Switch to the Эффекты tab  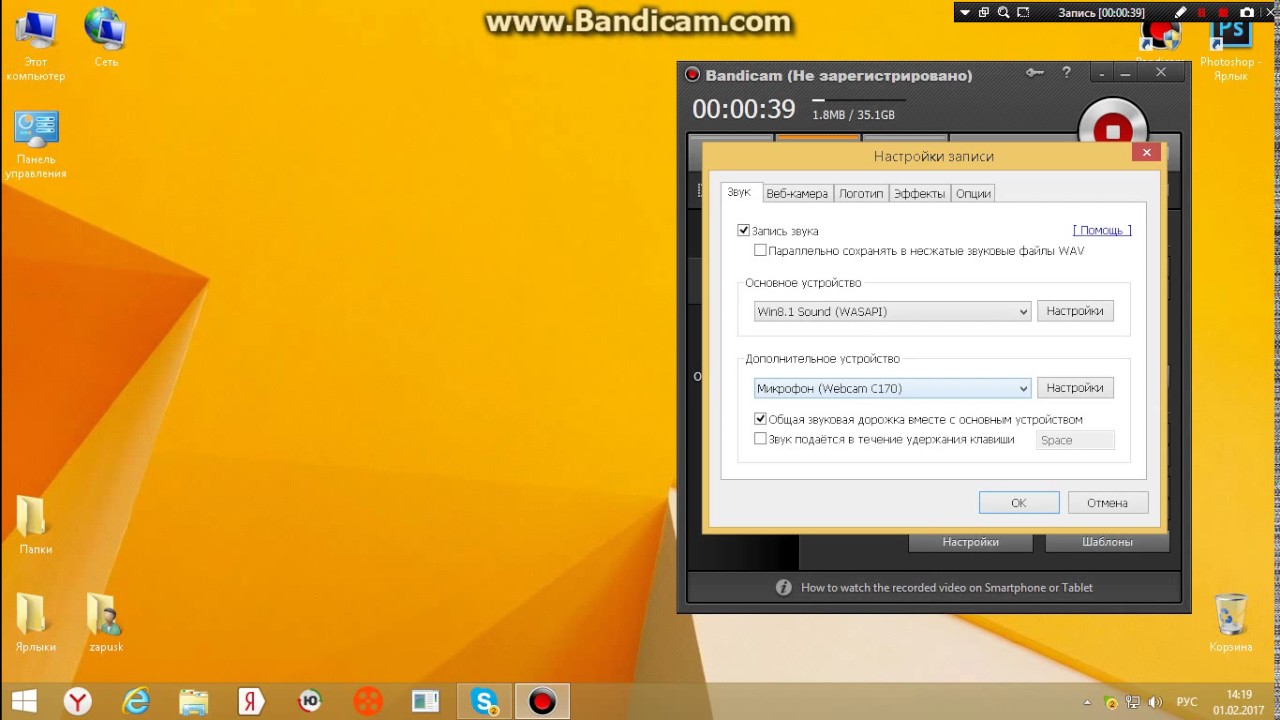tap(920, 193)
